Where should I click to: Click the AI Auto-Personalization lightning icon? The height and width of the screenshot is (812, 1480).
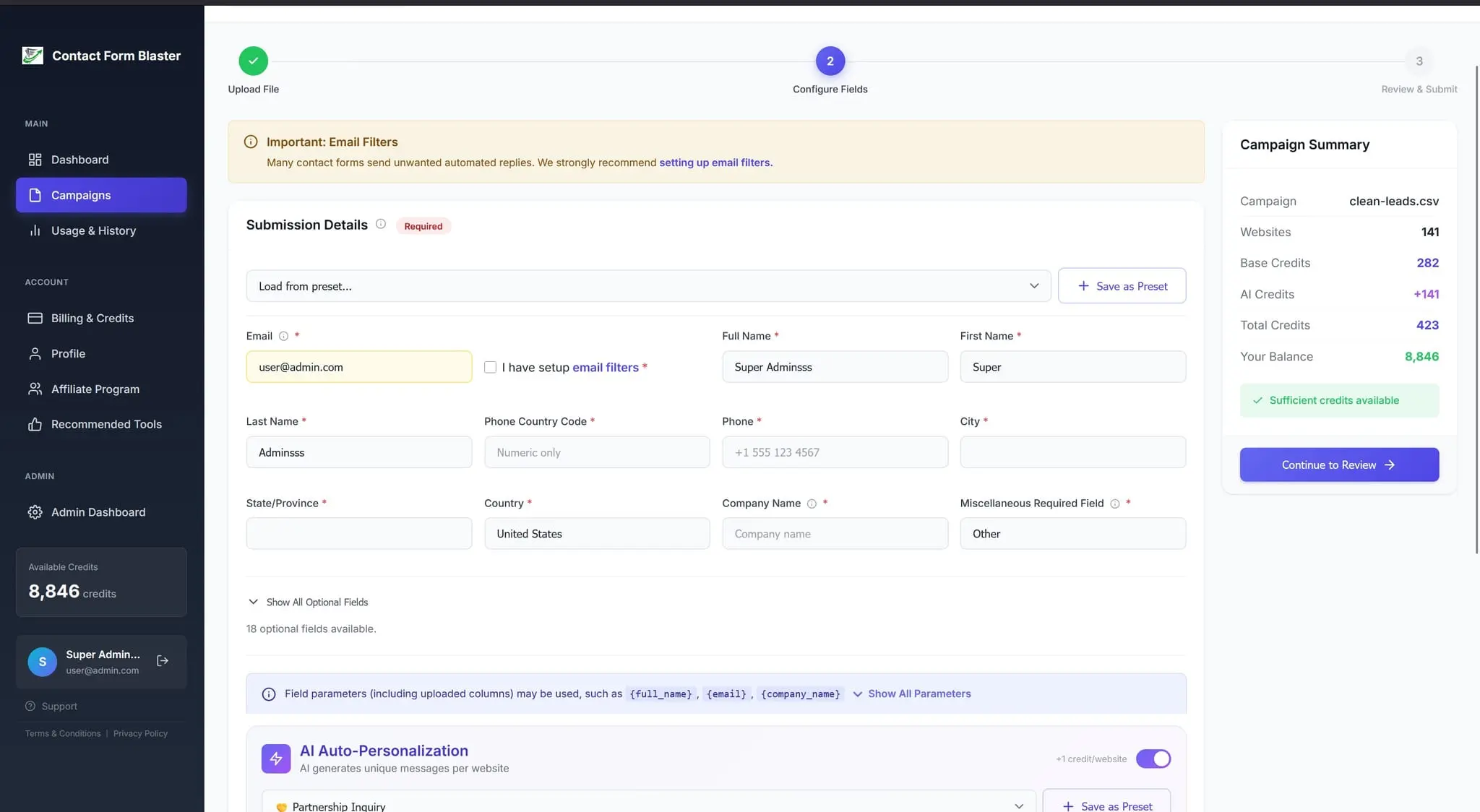pyautogui.click(x=276, y=759)
